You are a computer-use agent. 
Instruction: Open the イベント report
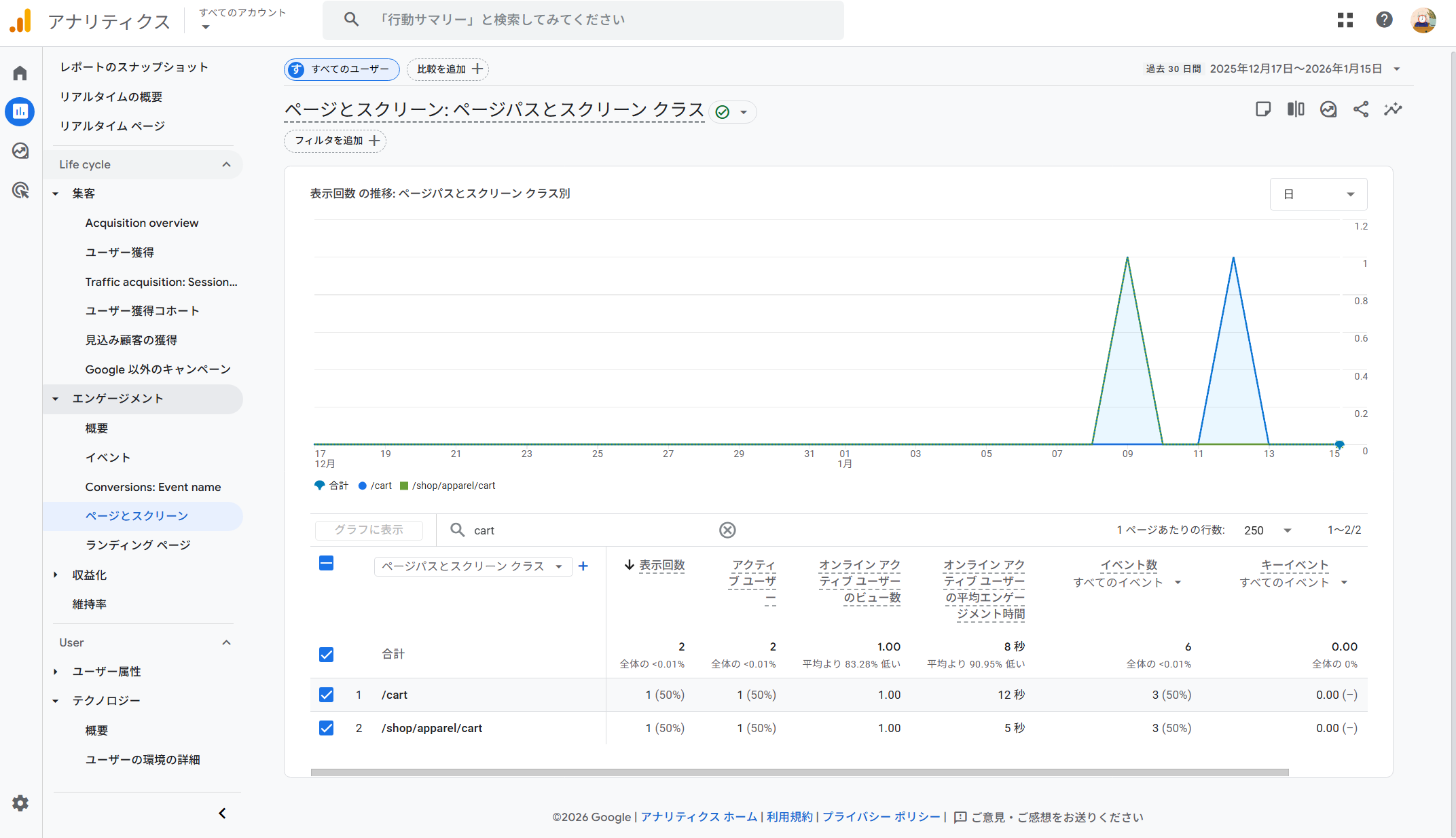click(x=107, y=458)
